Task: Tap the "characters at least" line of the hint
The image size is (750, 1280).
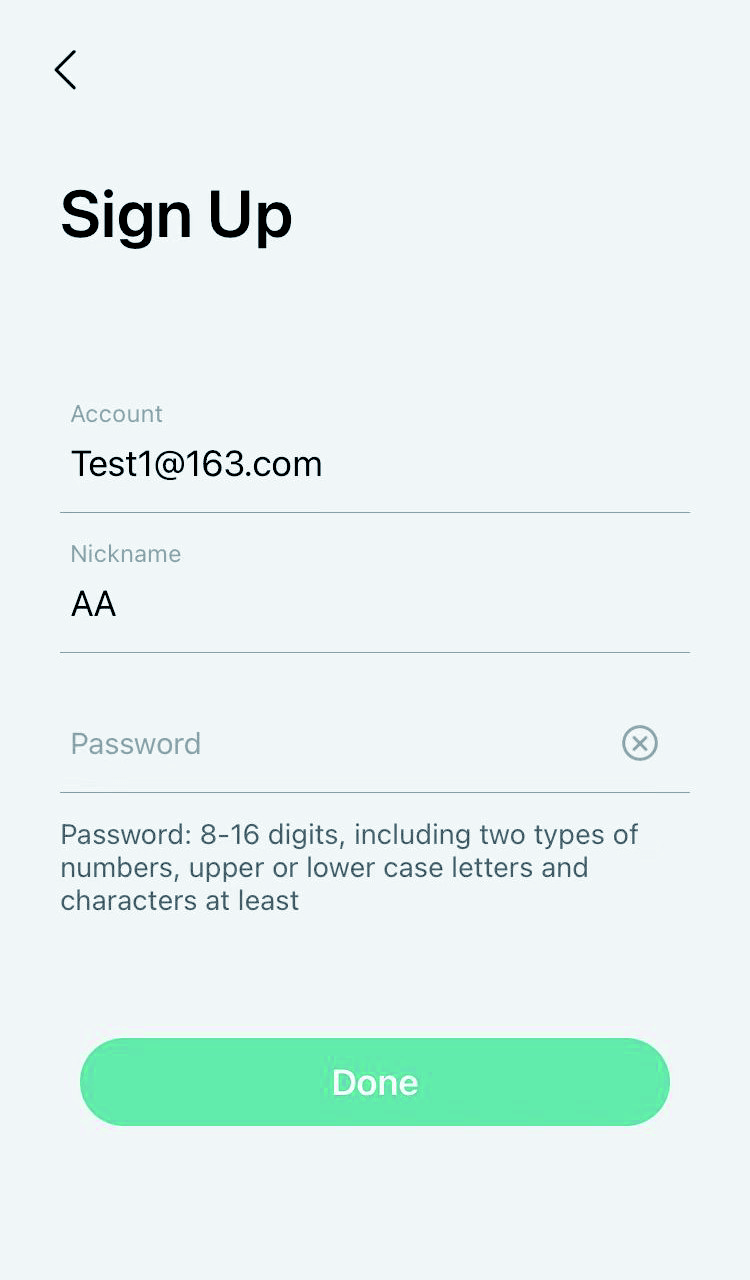Action: (x=180, y=900)
